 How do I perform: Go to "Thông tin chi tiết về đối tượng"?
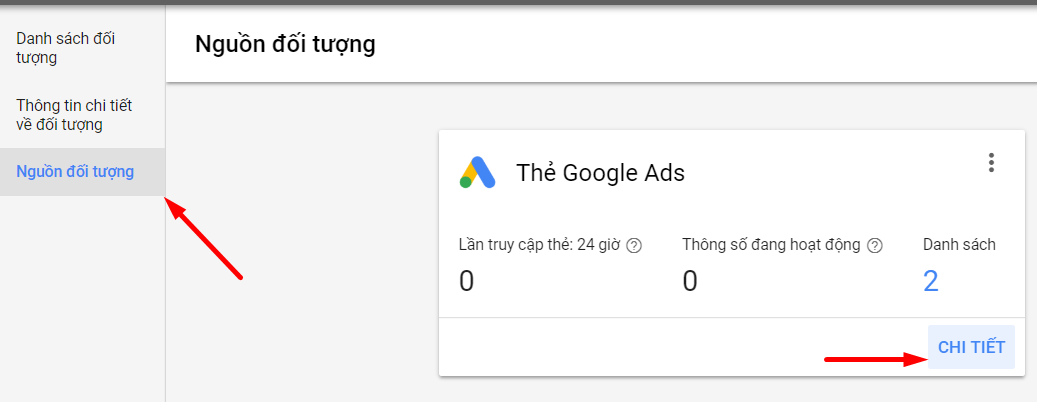click(74, 115)
